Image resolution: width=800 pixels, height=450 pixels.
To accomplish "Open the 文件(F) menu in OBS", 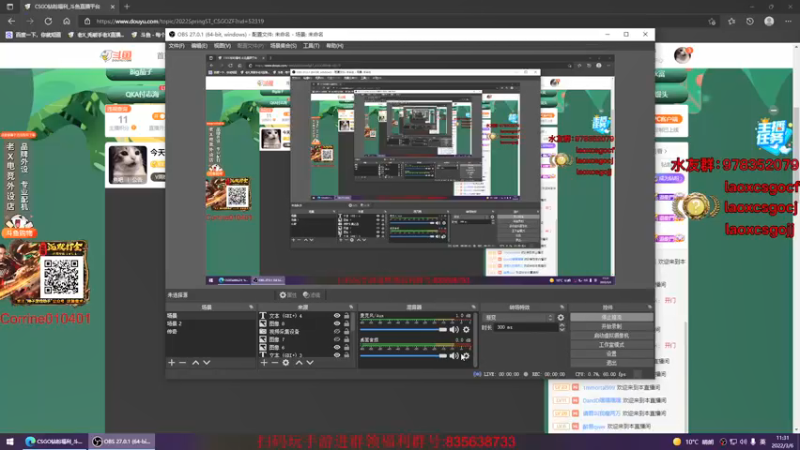I will tap(176, 46).
